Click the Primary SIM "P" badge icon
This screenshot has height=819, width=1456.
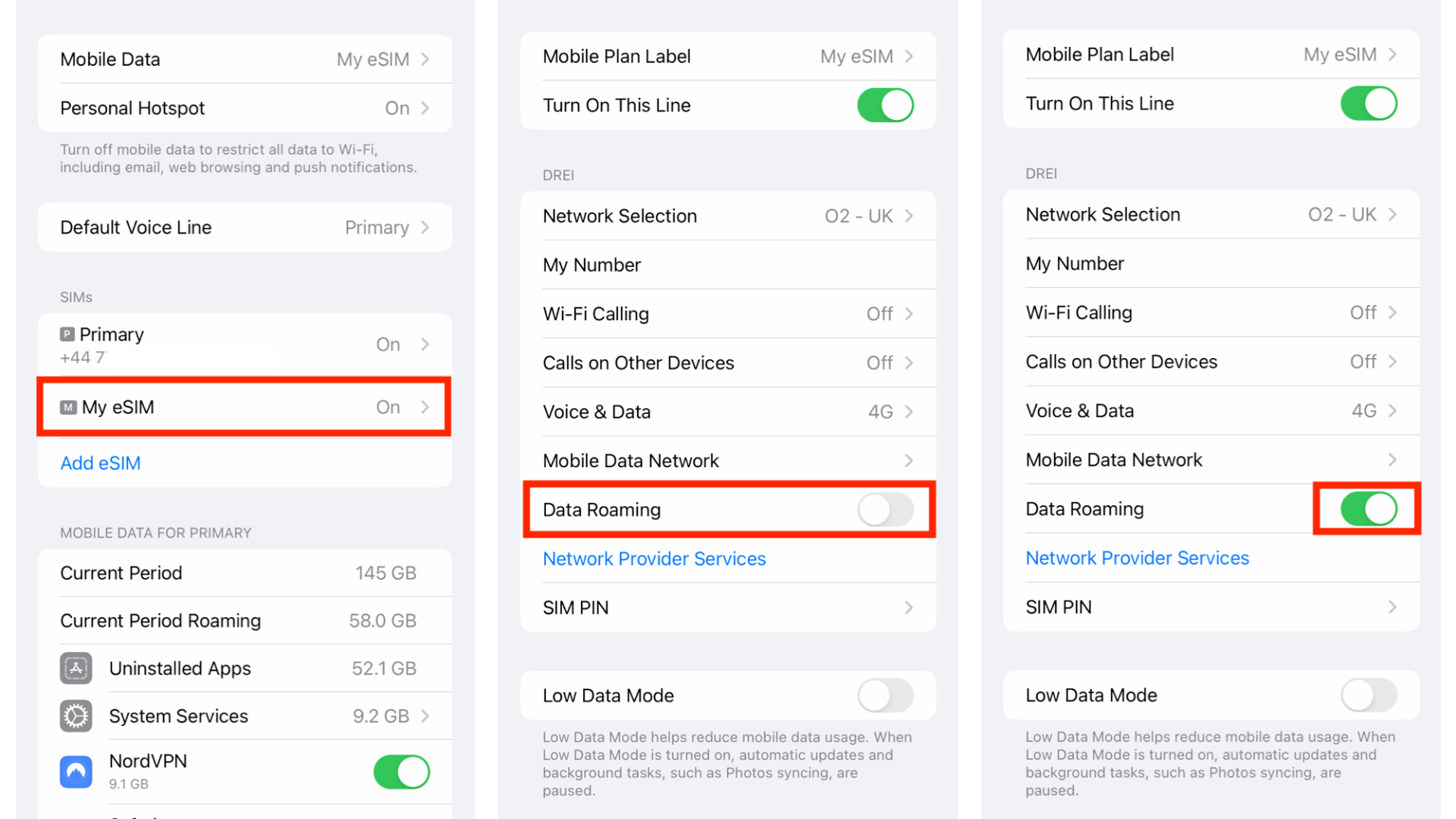[x=67, y=334]
